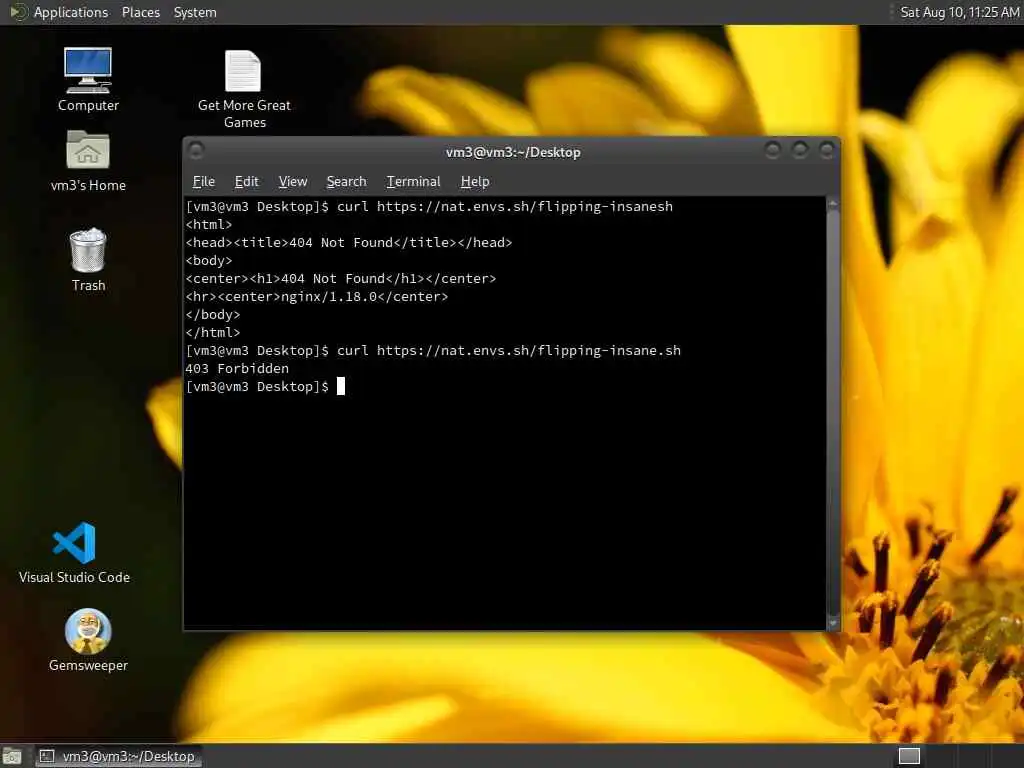Minimize the terminal window

(x=773, y=151)
